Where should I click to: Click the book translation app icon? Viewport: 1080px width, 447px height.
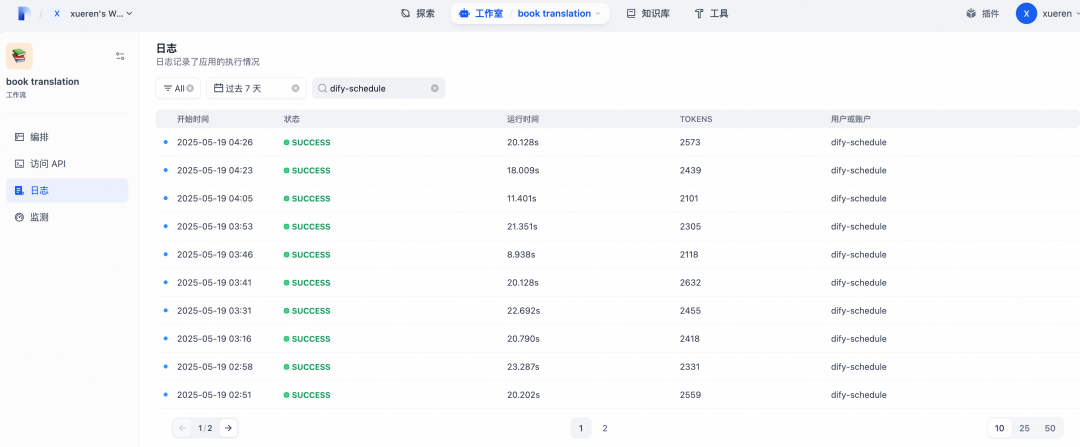coord(19,56)
